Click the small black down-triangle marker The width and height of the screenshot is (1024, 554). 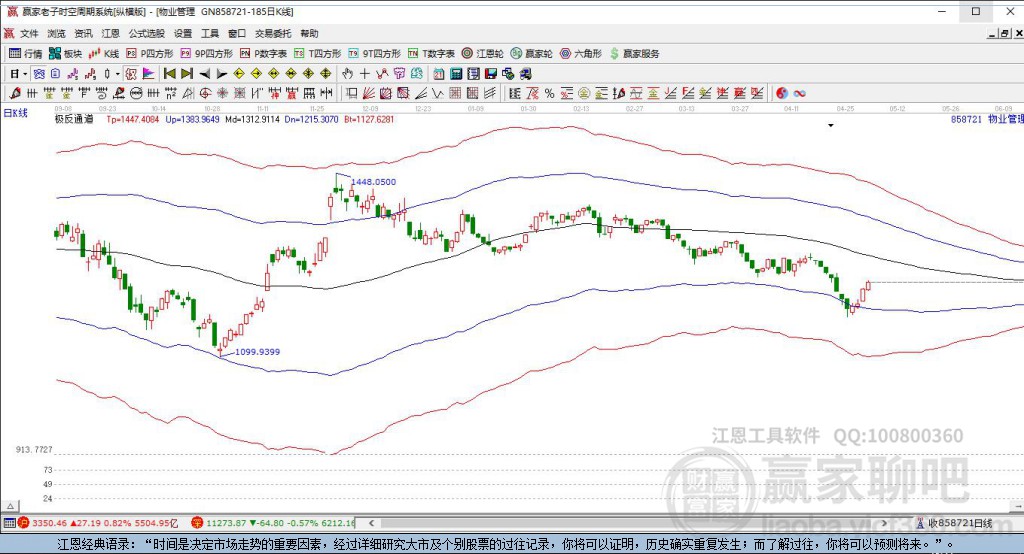(x=831, y=125)
